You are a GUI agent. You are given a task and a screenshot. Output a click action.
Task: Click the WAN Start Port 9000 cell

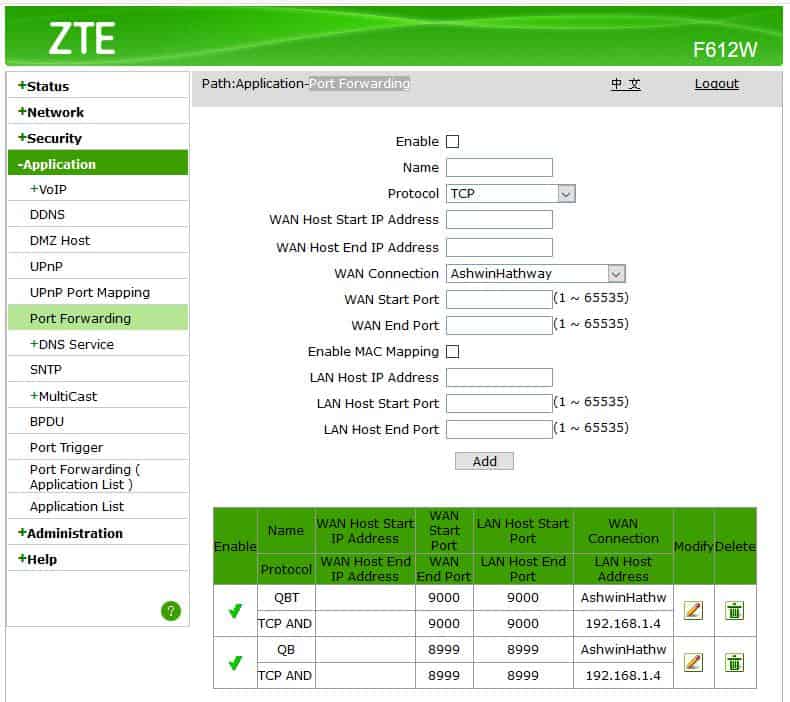coord(444,598)
